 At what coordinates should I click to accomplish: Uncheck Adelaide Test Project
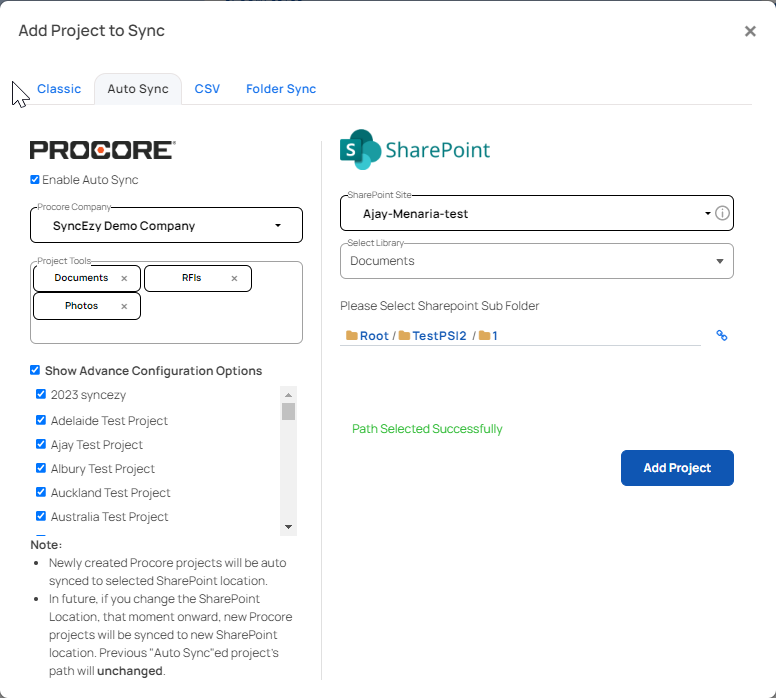(x=41, y=420)
